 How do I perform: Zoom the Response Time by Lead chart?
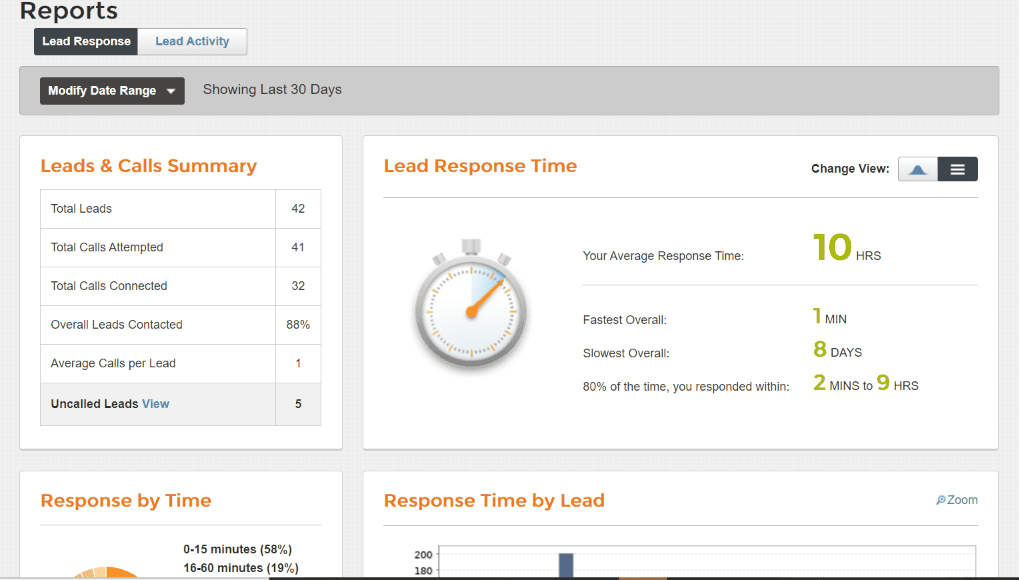coord(957,500)
